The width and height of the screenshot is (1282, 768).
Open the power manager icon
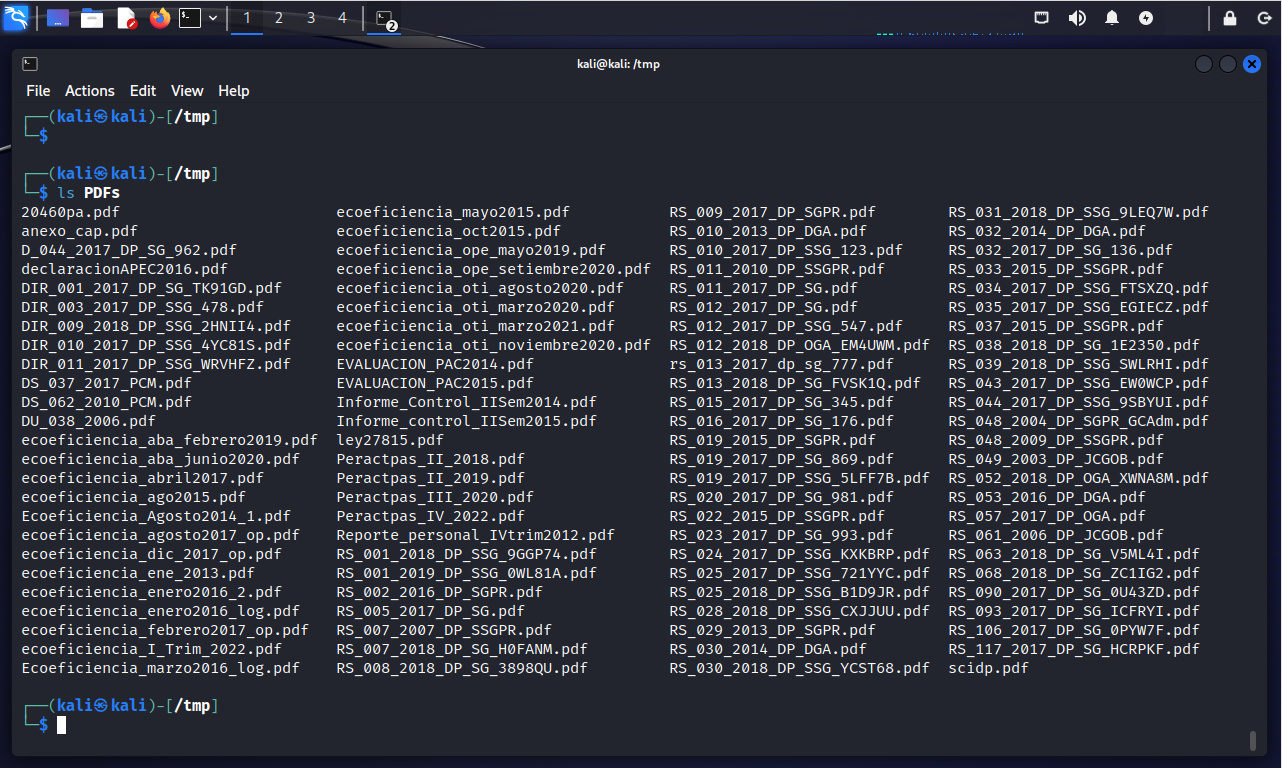point(1146,18)
